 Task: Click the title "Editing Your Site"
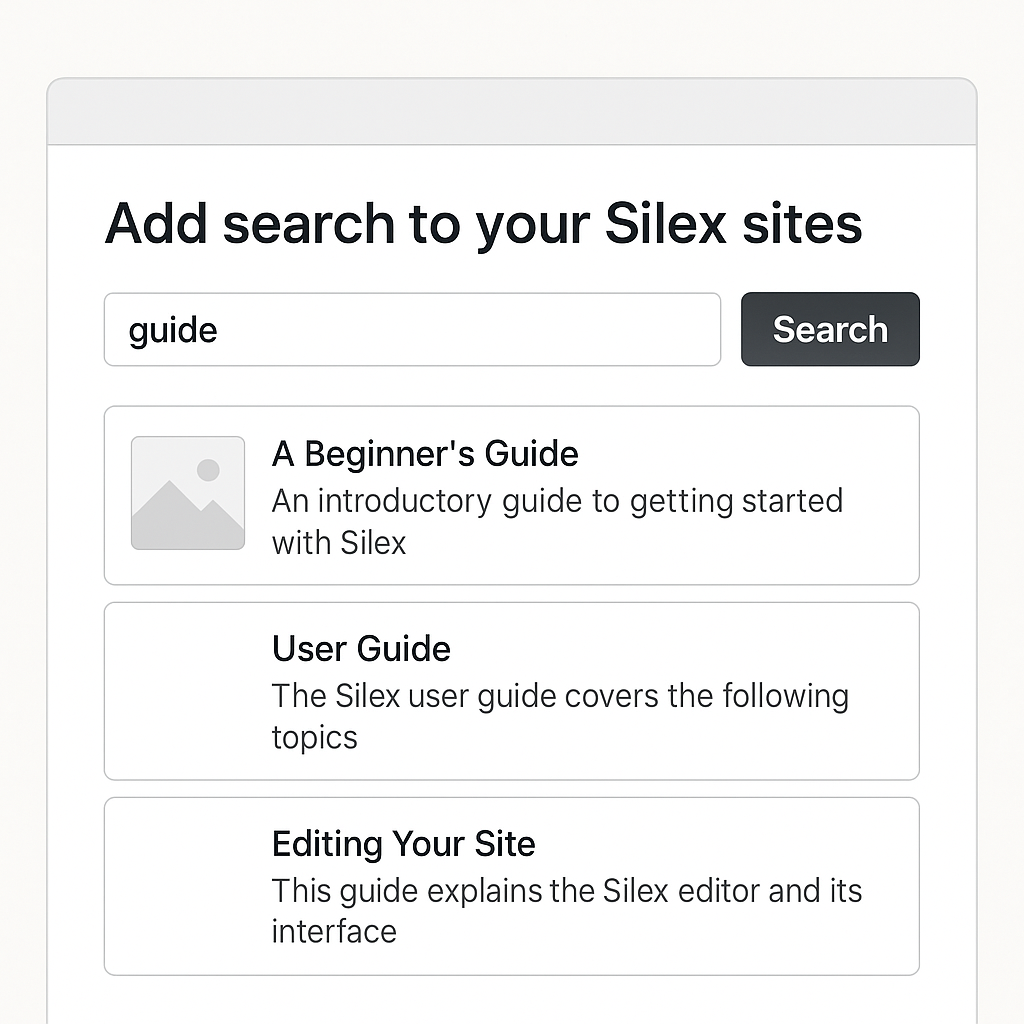(x=403, y=843)
